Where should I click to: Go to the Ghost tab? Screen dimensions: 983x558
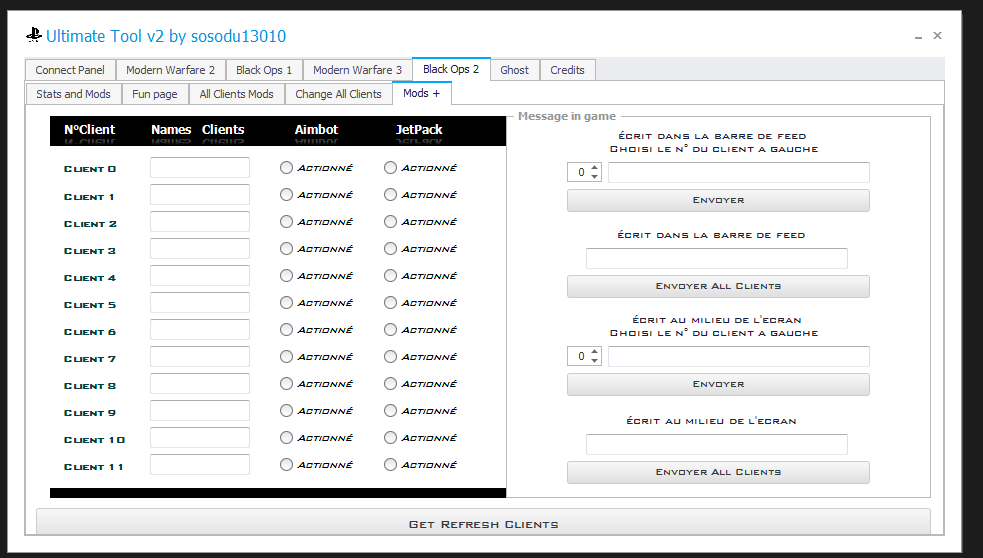point(514,70)
